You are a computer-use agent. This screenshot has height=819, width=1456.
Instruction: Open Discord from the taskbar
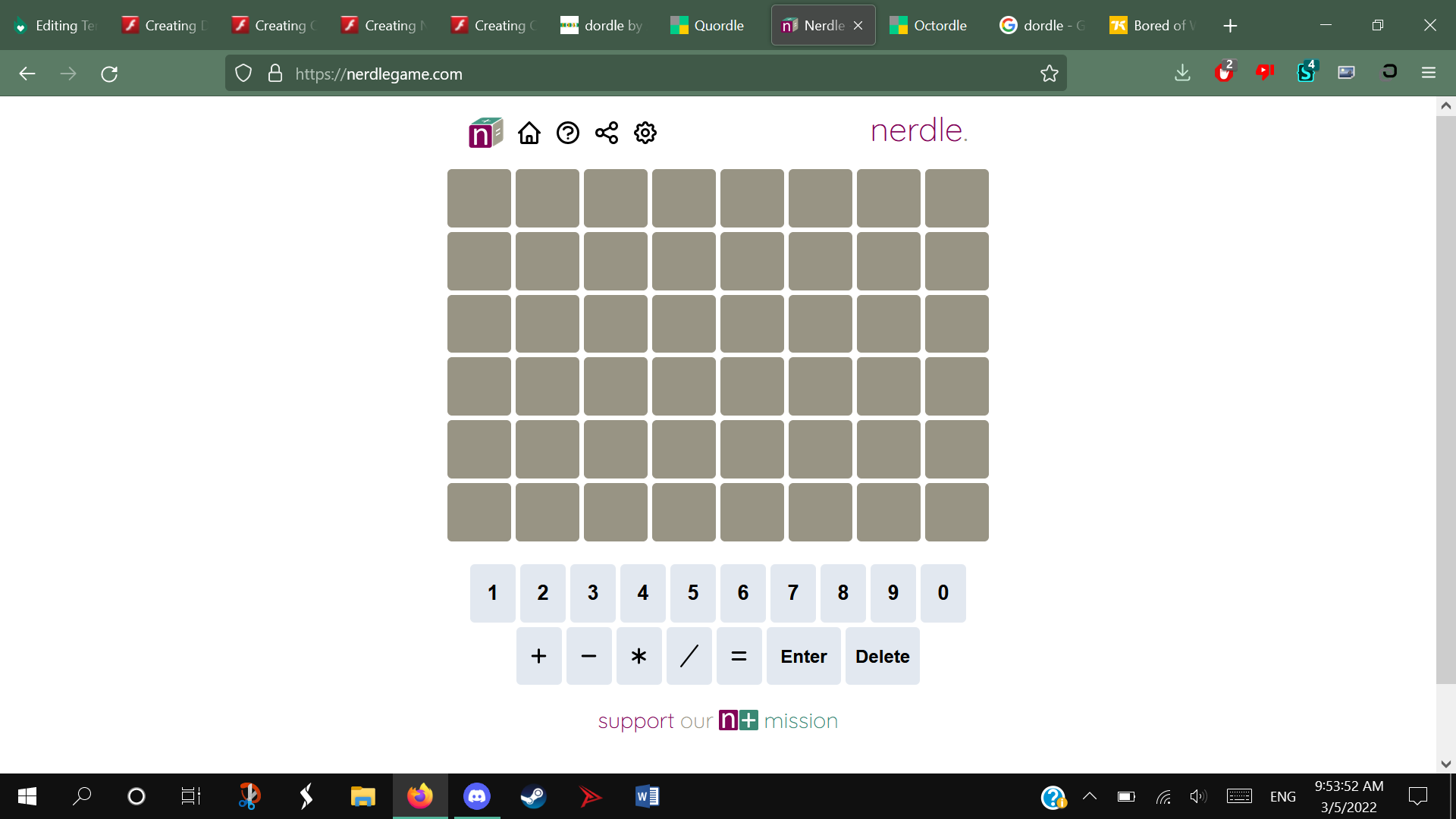pyautogui.click(x=476, y=796)
